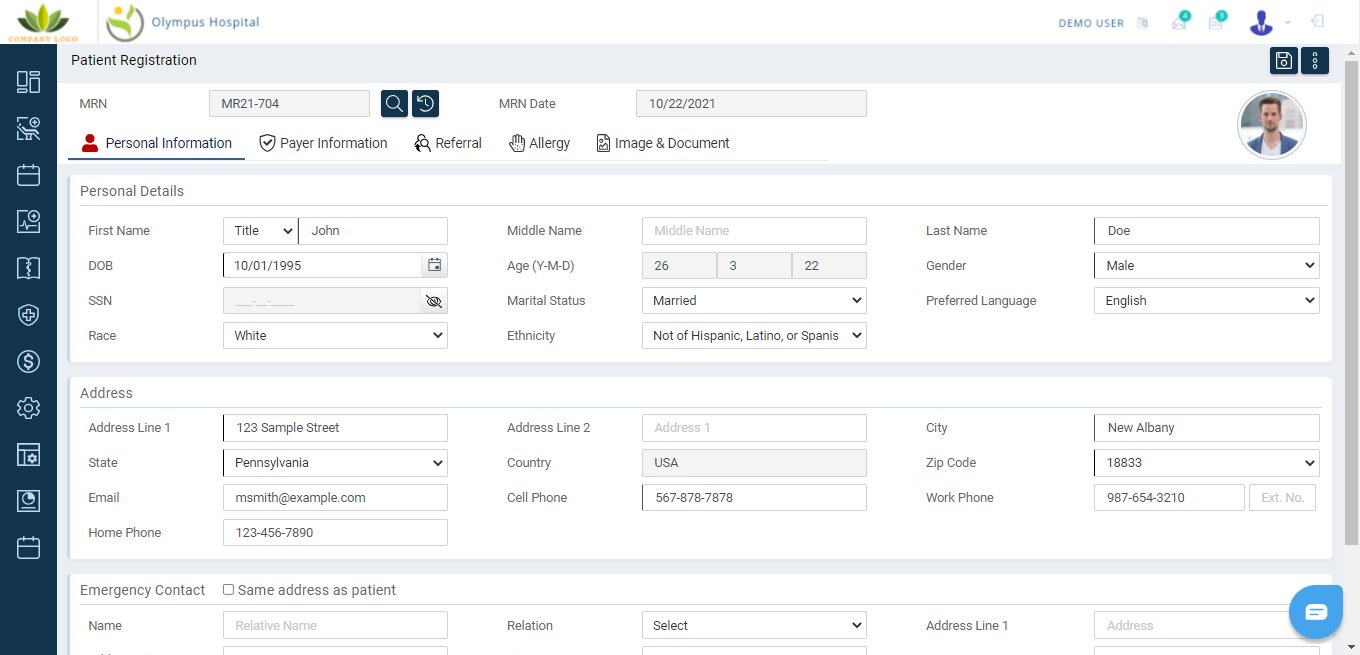Viewport: 1360px width, 655px height.
Task: Click the Email input field
Action: click(x=335, y=498)
